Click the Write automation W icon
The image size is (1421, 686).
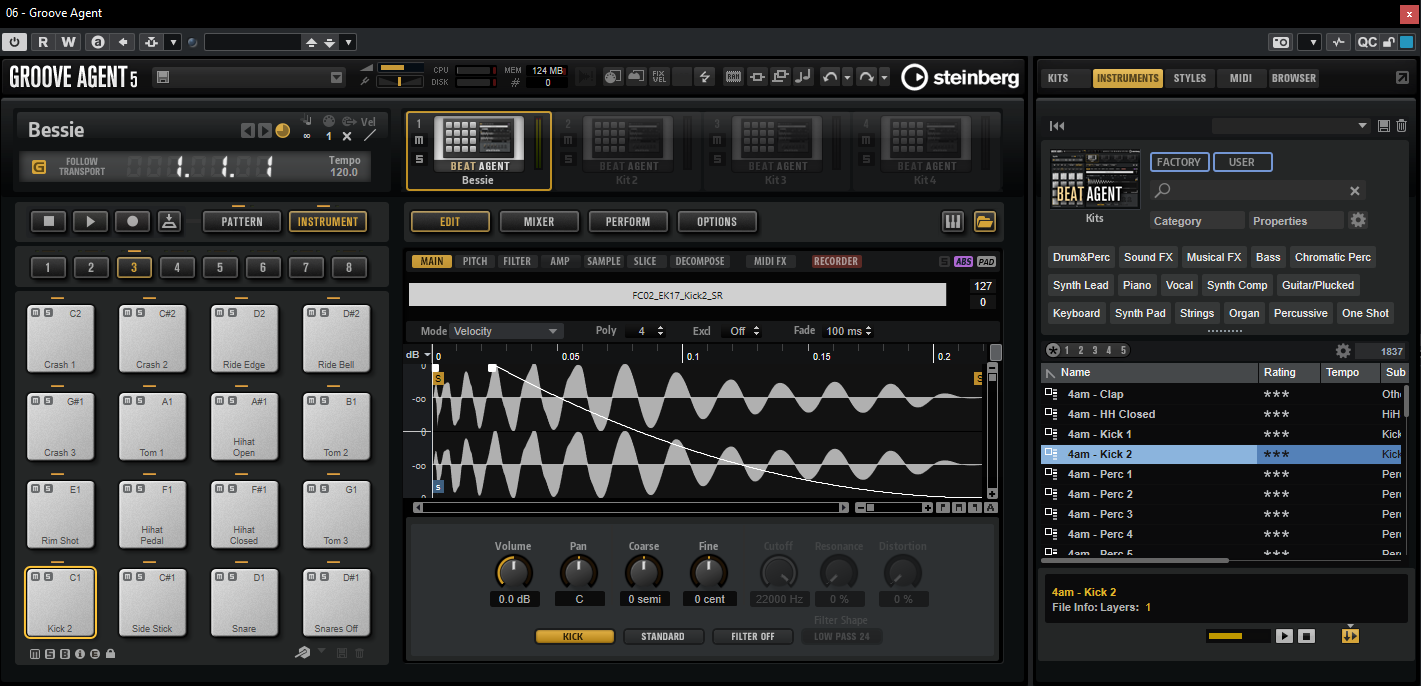(x=68, y=42)
